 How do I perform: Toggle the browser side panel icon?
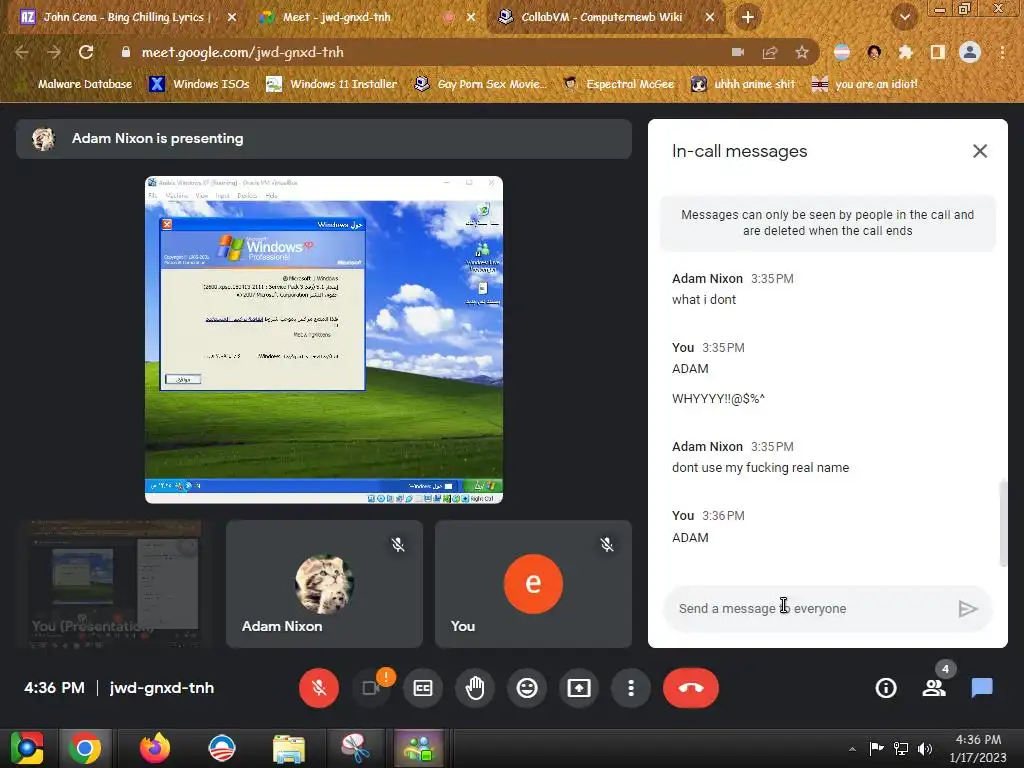tap(938, 52)
